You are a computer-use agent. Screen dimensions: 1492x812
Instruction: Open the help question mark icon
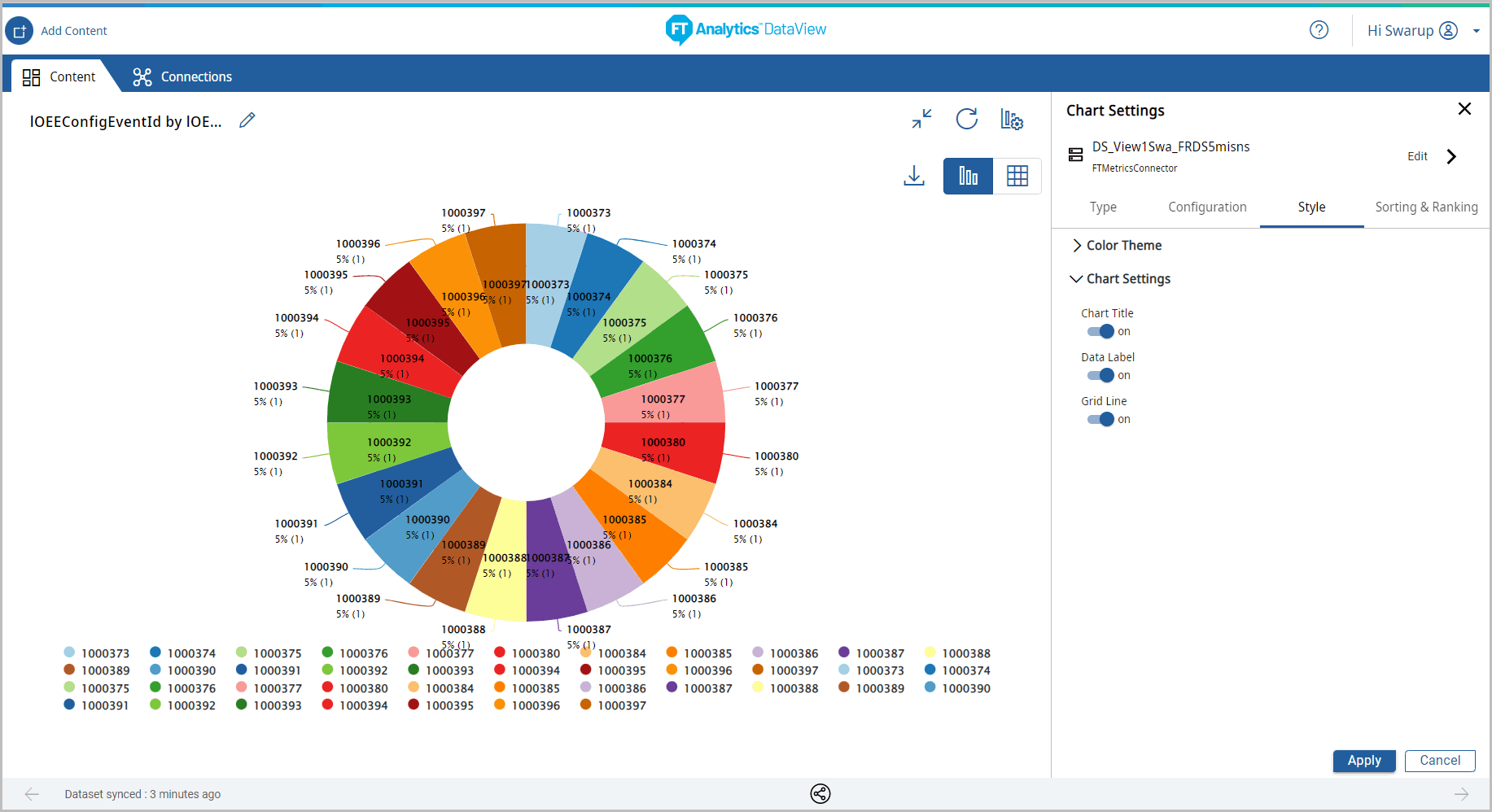pyautogui.click(x=1319, y=30)
